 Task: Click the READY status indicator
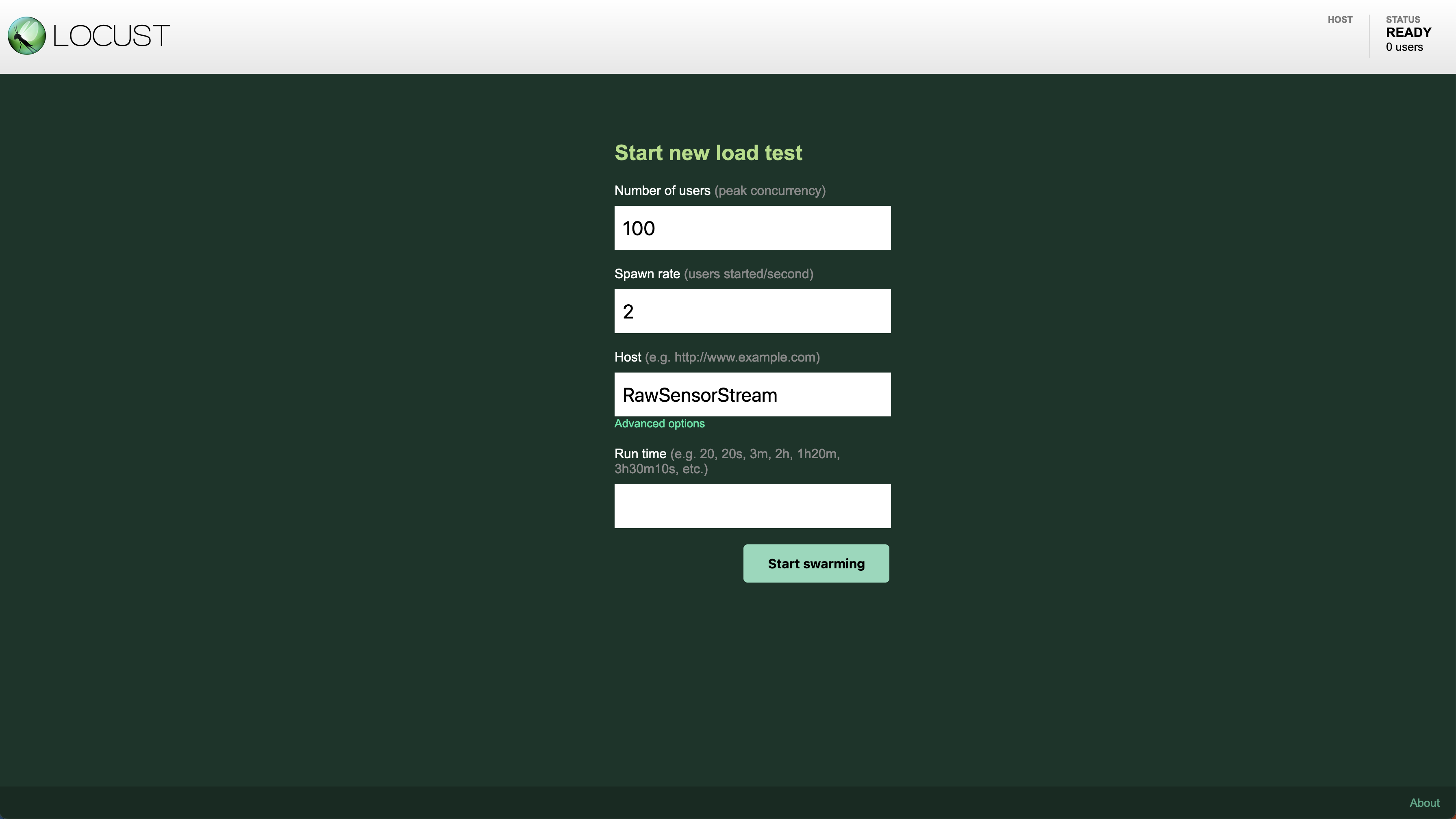[1408, 33]
